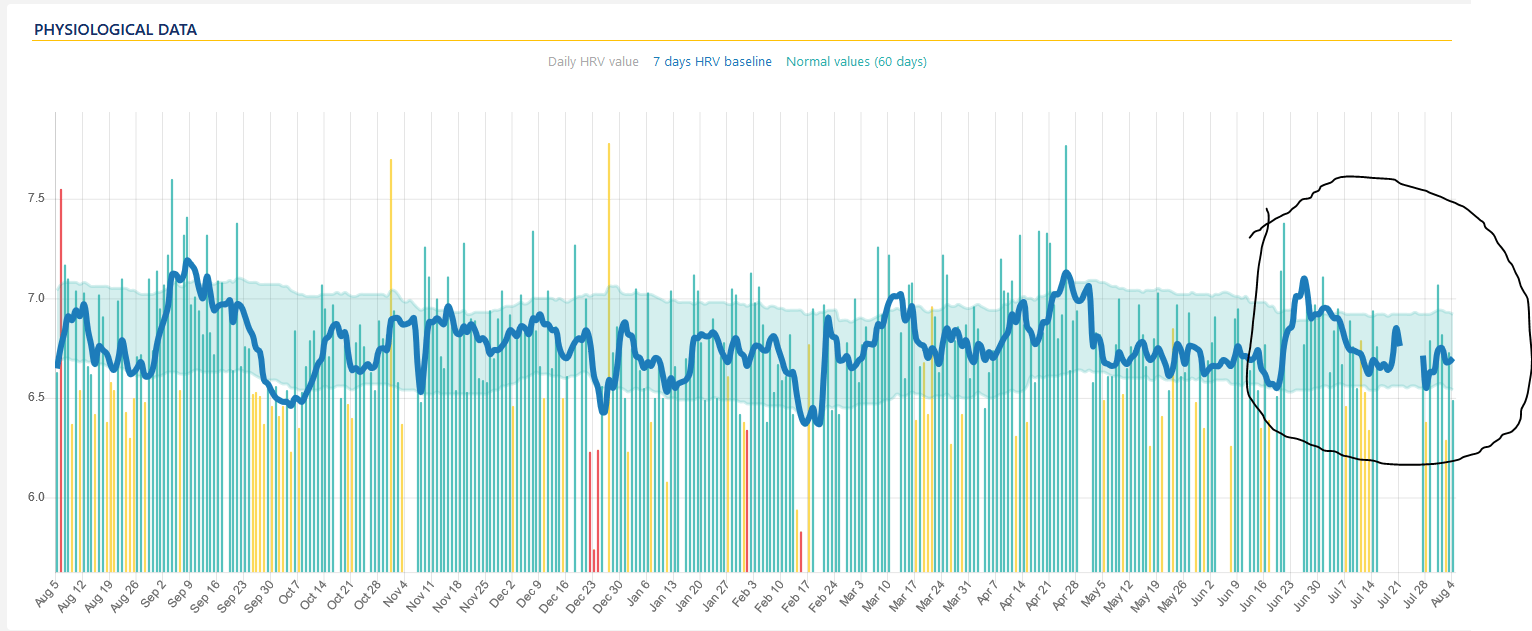Click the PHYSIOLOGICAL DATA section heading

click(115, 30)
